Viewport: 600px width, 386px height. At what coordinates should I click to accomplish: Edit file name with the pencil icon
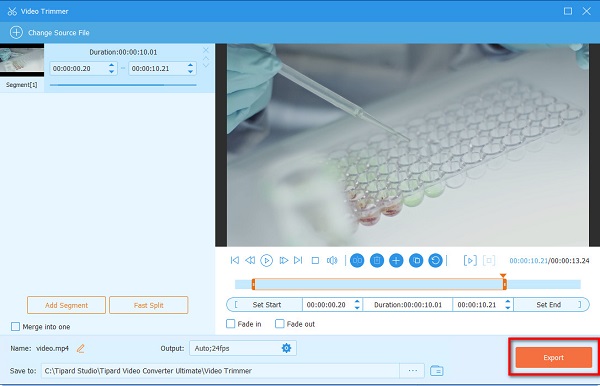[x=80, y=349]
